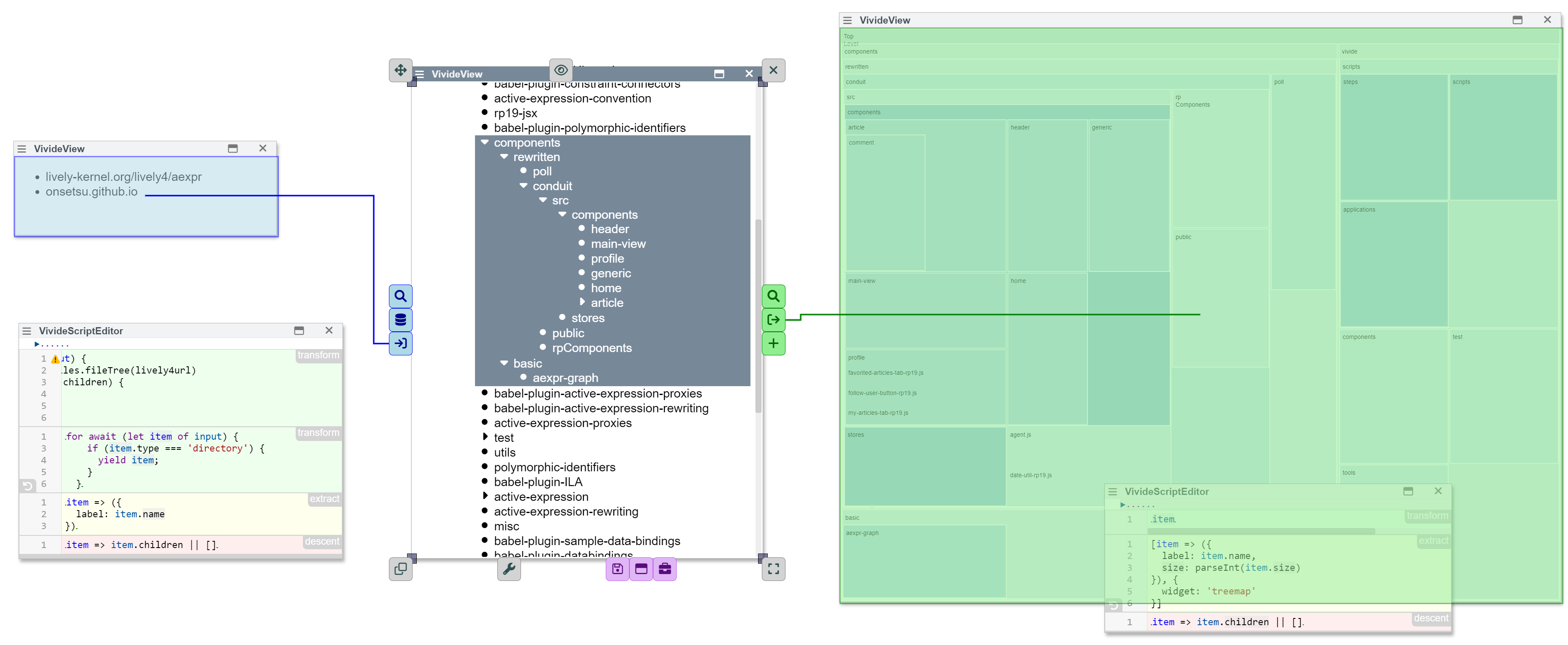Click the tree view vertical scrollbar
This screenshot has width=1568, height=645.
click(x=758, y=317)
